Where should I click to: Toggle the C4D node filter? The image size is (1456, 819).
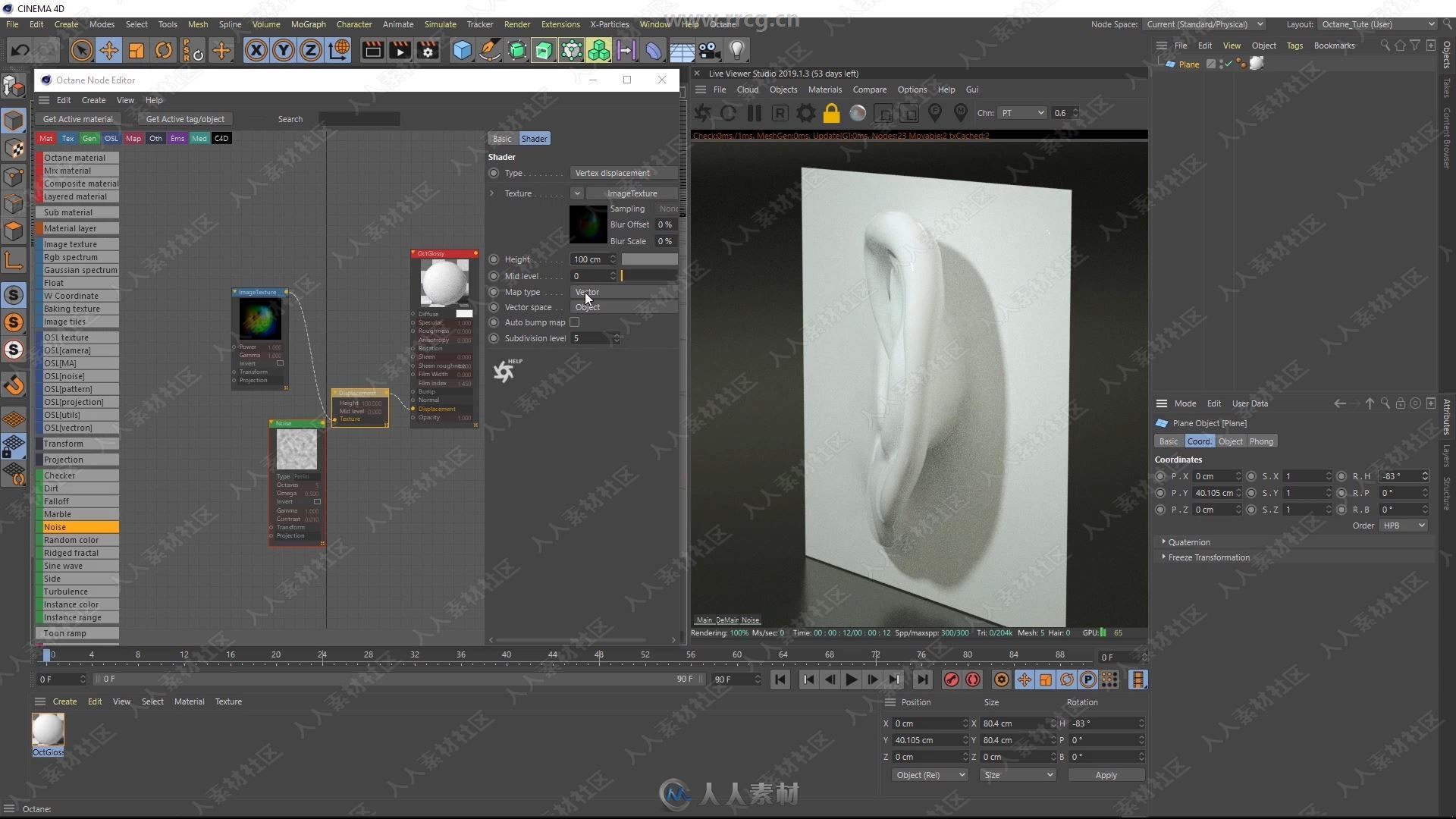(221, 138)
